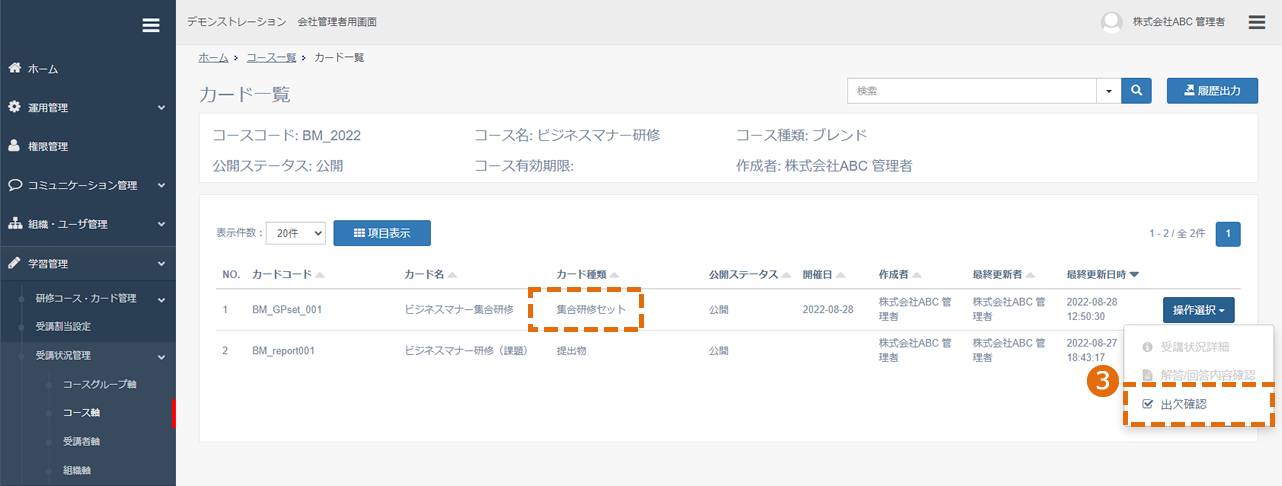Sort by カードコード column arrow
Image resolution: width=1282 pixels, height=486 pixels.
click(320, 274)
